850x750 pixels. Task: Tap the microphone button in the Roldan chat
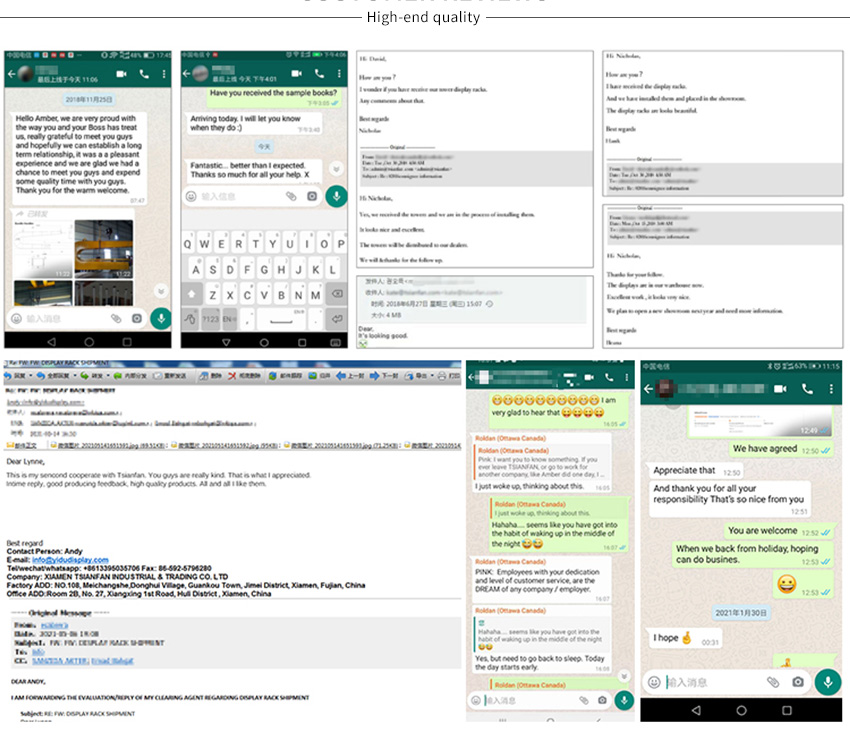click(624, 700)
